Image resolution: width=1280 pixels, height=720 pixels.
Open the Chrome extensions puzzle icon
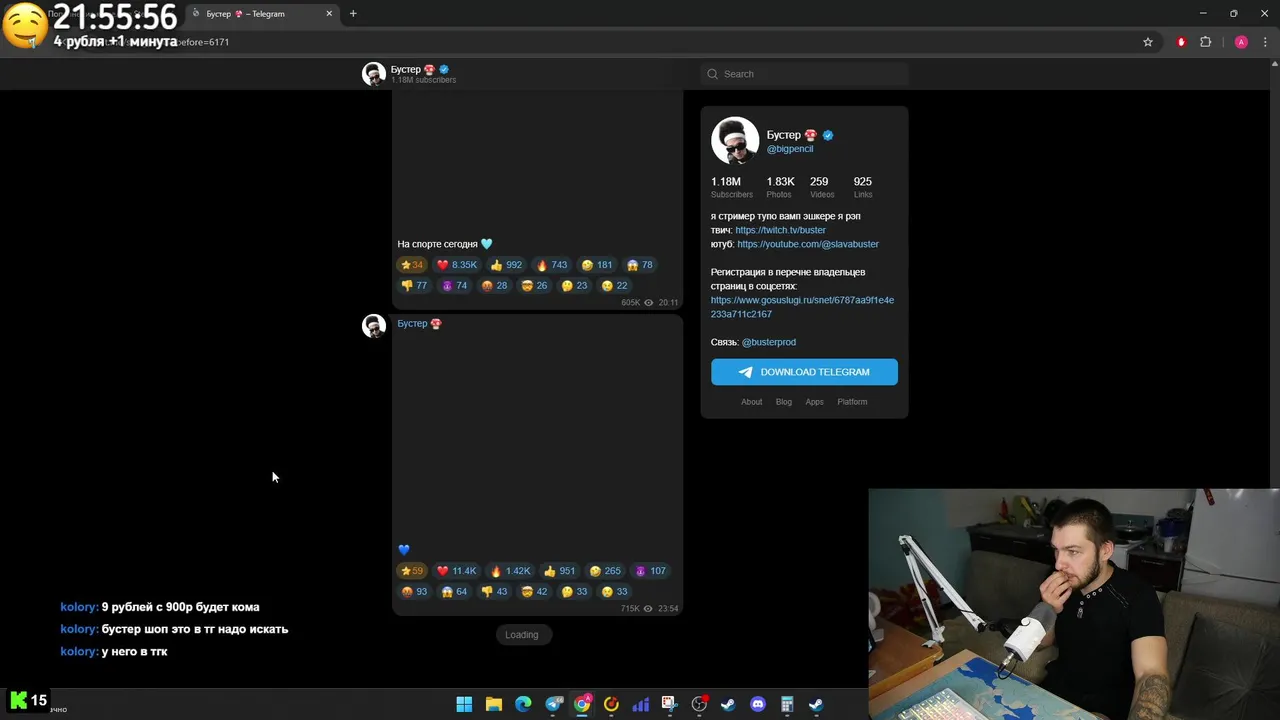point(1205,42)
